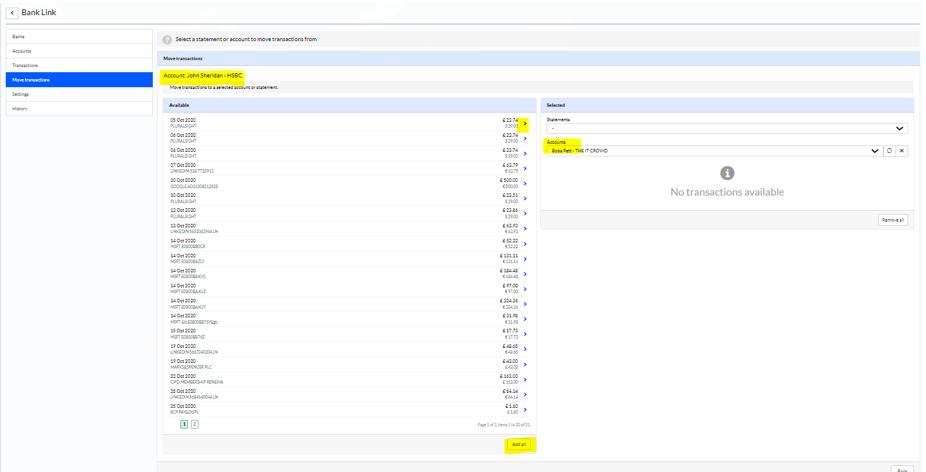
Task: Add the MSFT £52.22 transaction arrow
Action: click(x=525, y=243)
